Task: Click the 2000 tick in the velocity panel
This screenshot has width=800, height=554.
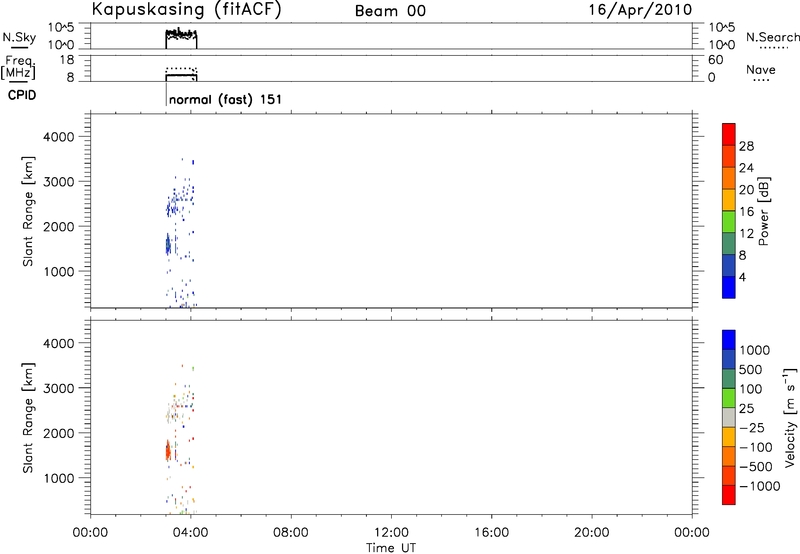Action: [x=59, y=433]
